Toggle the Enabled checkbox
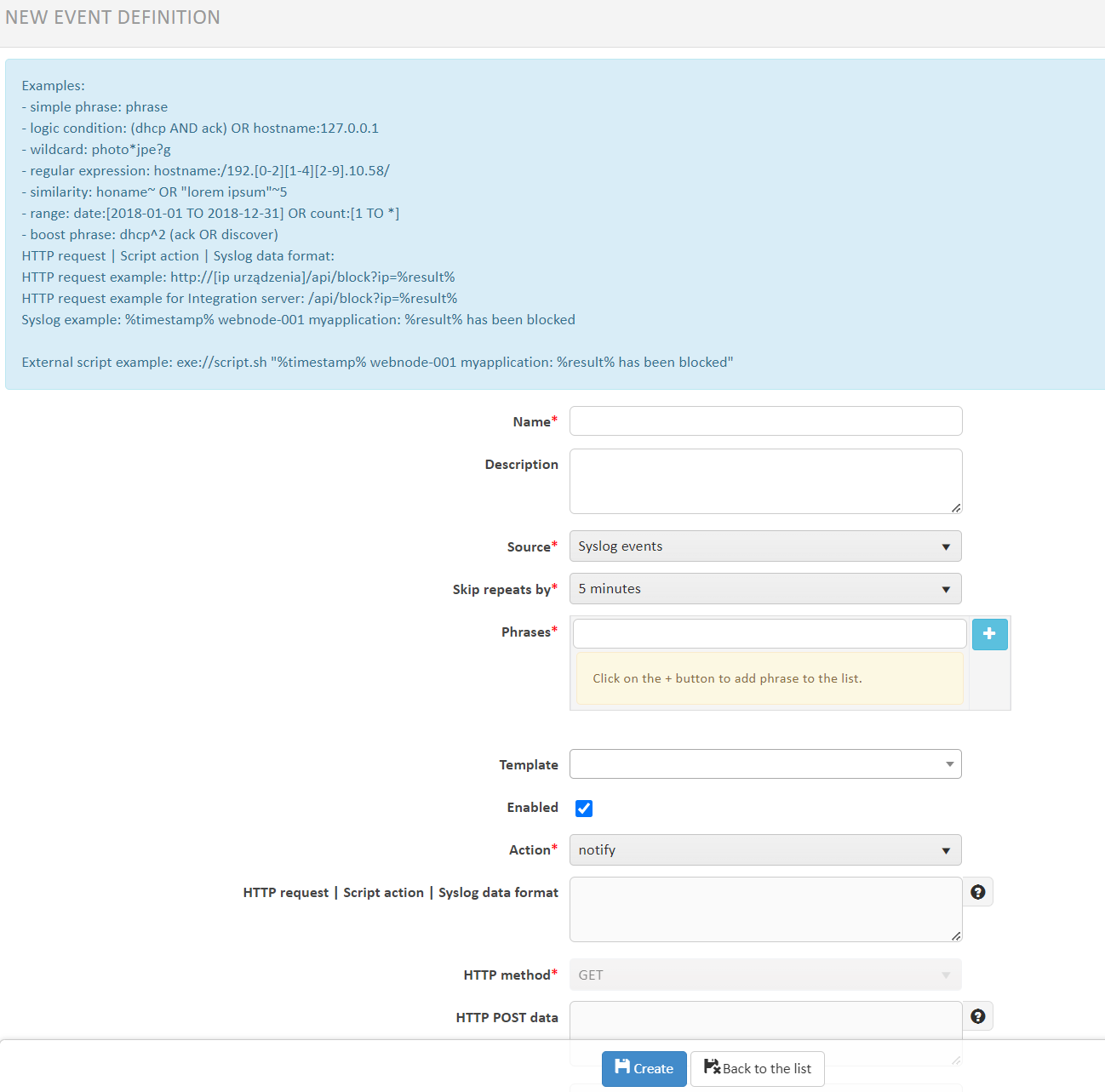Screen dimensions: 1105x1092 point(584,809)
